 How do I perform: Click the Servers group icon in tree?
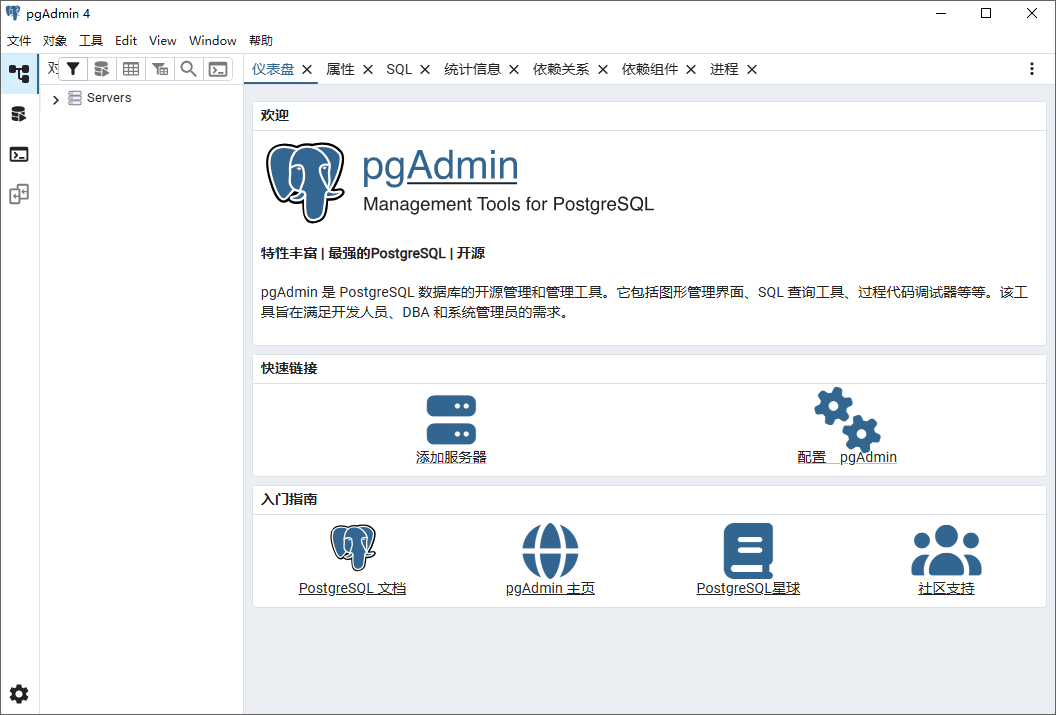coord(75,98)
